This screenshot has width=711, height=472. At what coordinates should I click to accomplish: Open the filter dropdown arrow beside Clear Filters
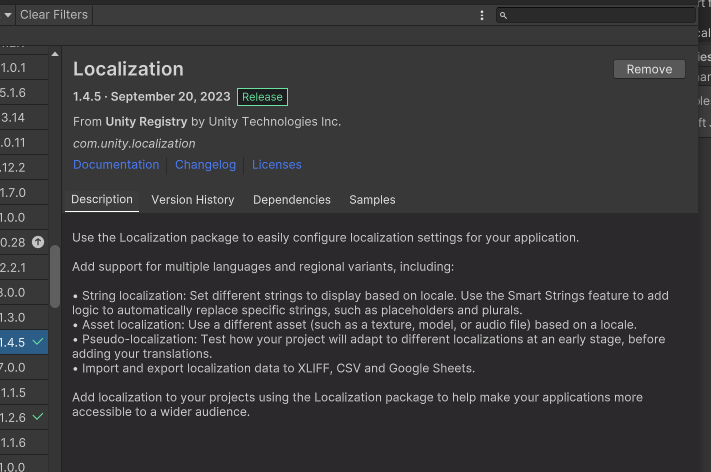(x=7, y=15)
